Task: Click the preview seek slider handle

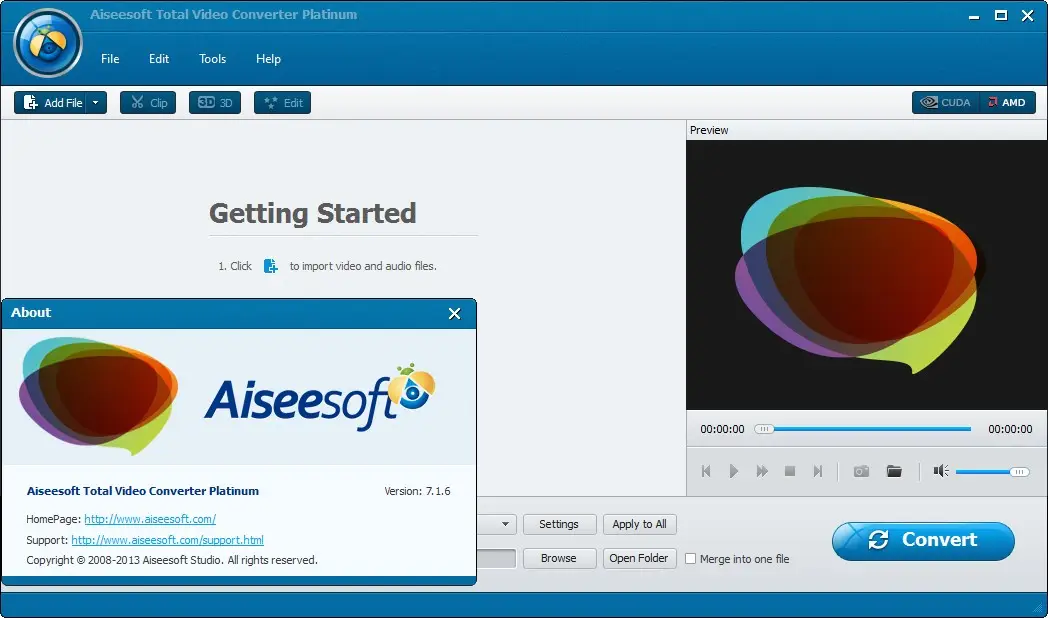Action: (764, 429)
